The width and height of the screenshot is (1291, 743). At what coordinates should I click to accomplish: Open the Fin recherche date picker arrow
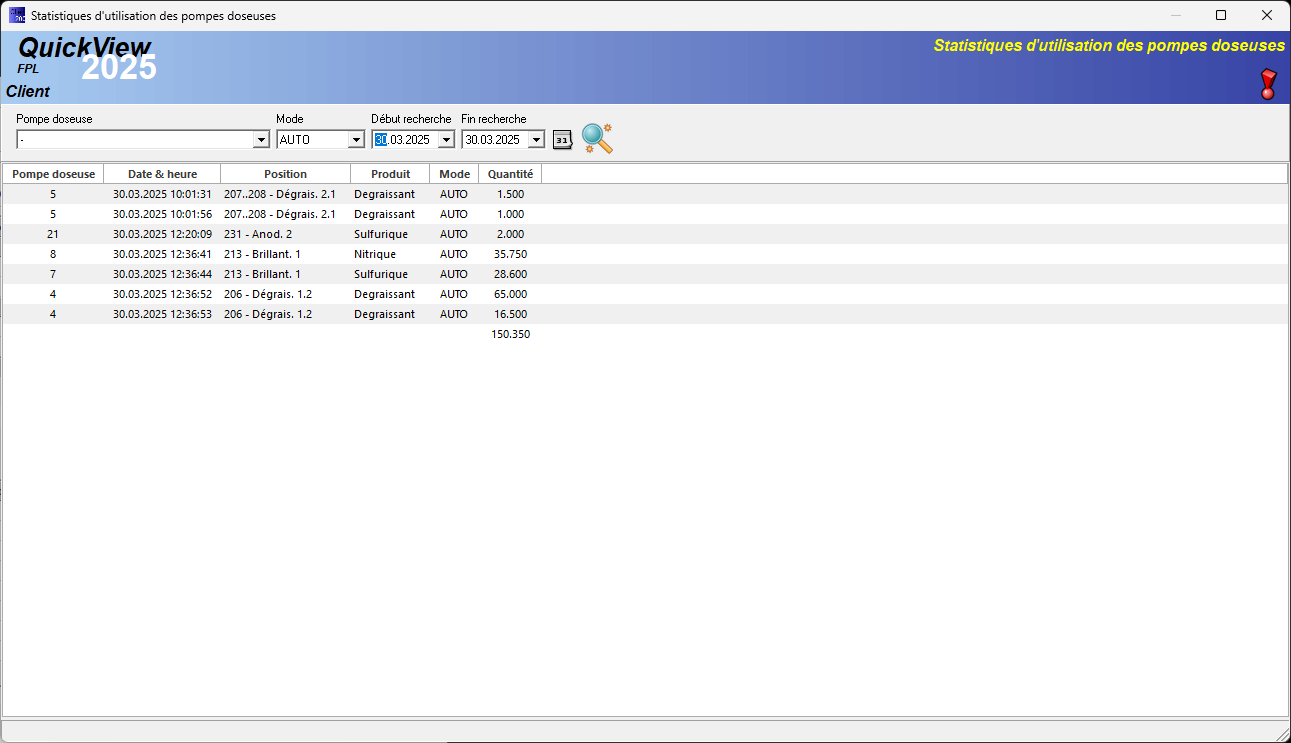pos(536,140)
